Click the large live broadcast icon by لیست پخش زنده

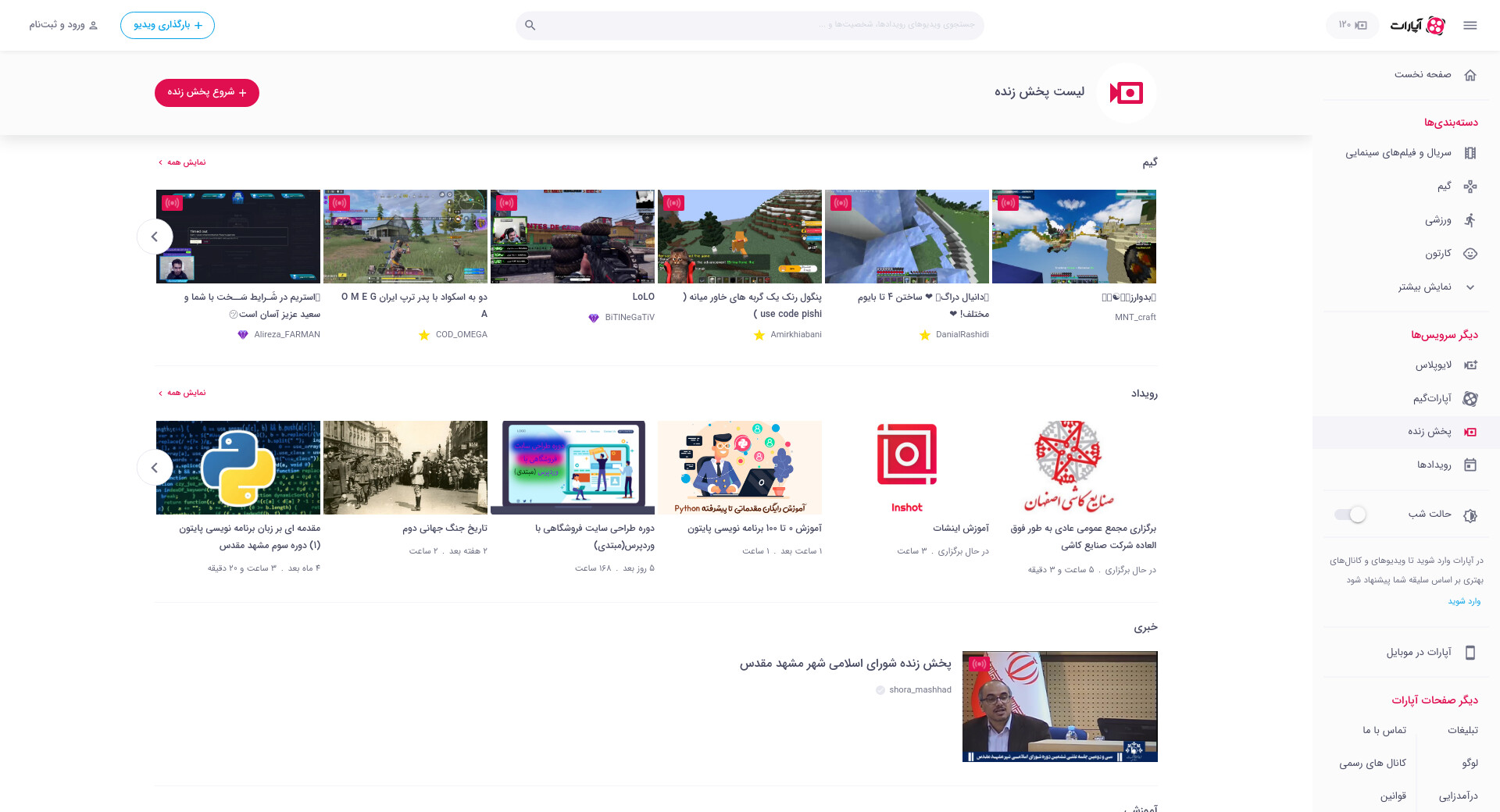1127,93
